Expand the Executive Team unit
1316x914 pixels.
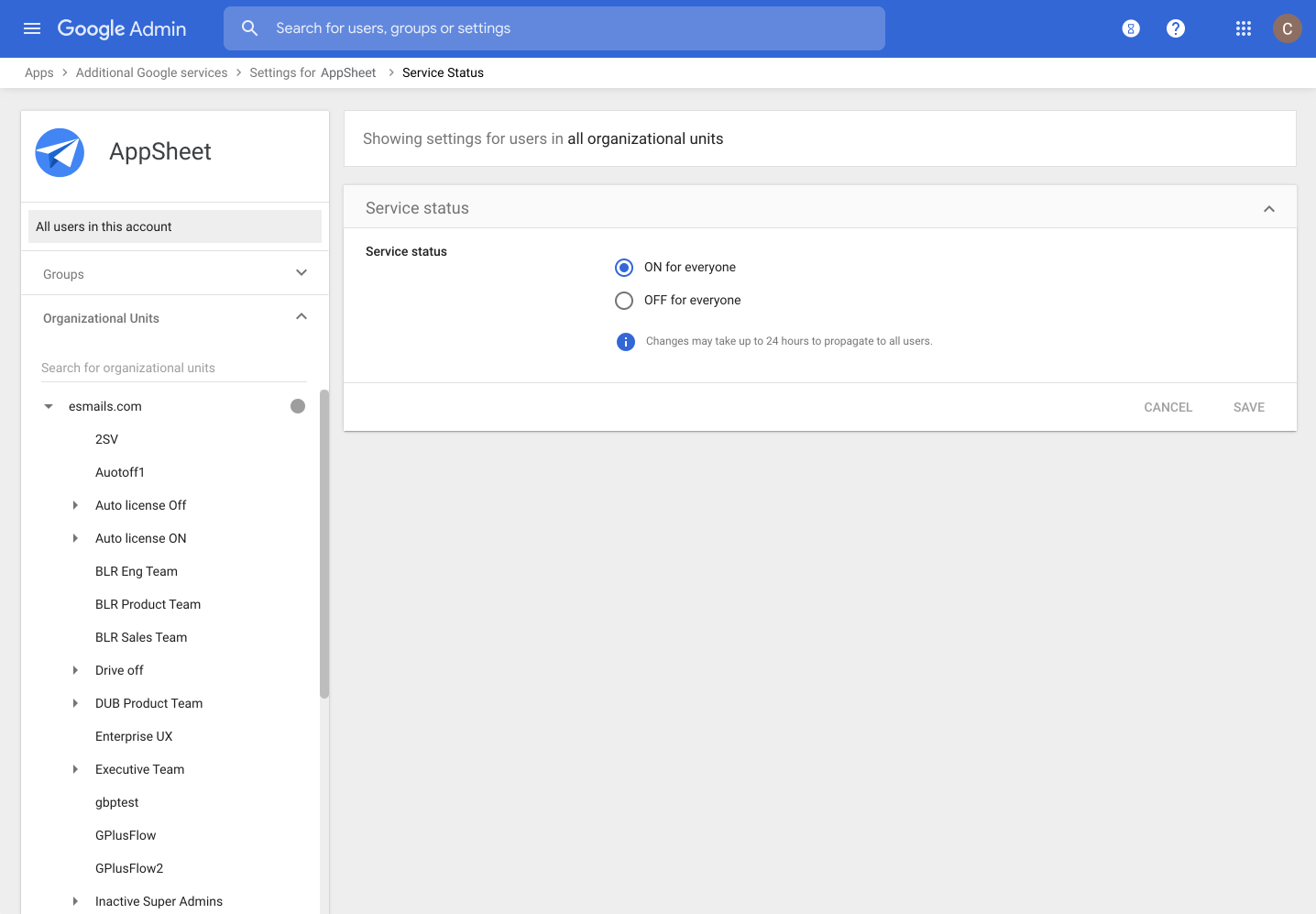click(75, 769)
